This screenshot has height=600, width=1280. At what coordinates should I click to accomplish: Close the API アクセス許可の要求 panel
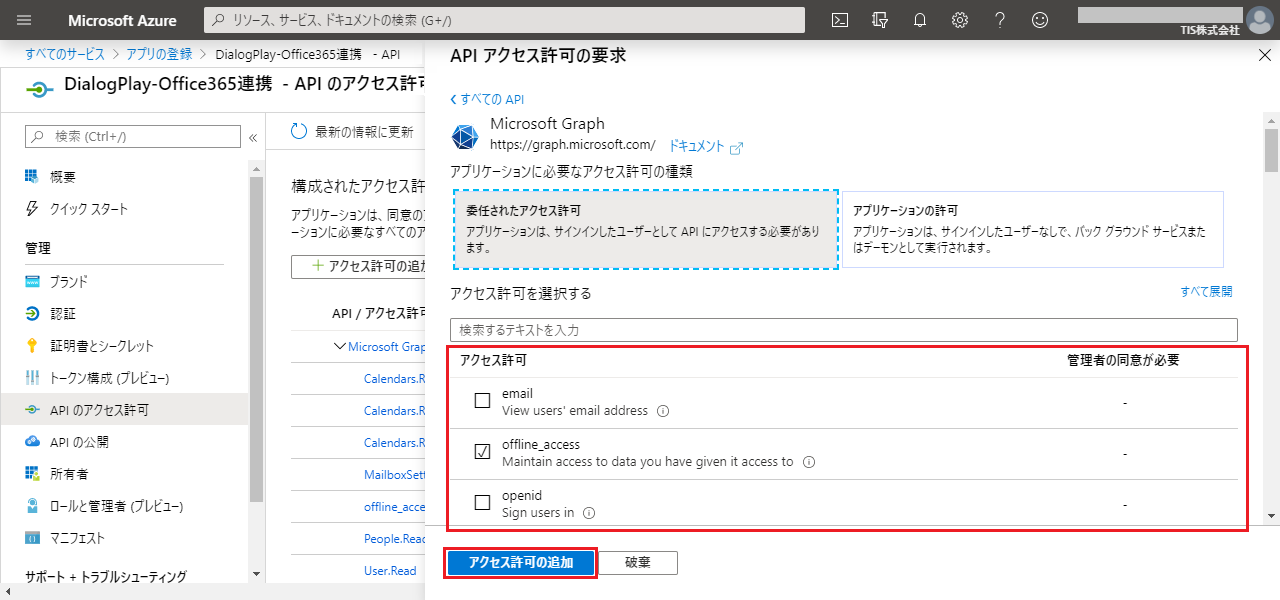1264,57
